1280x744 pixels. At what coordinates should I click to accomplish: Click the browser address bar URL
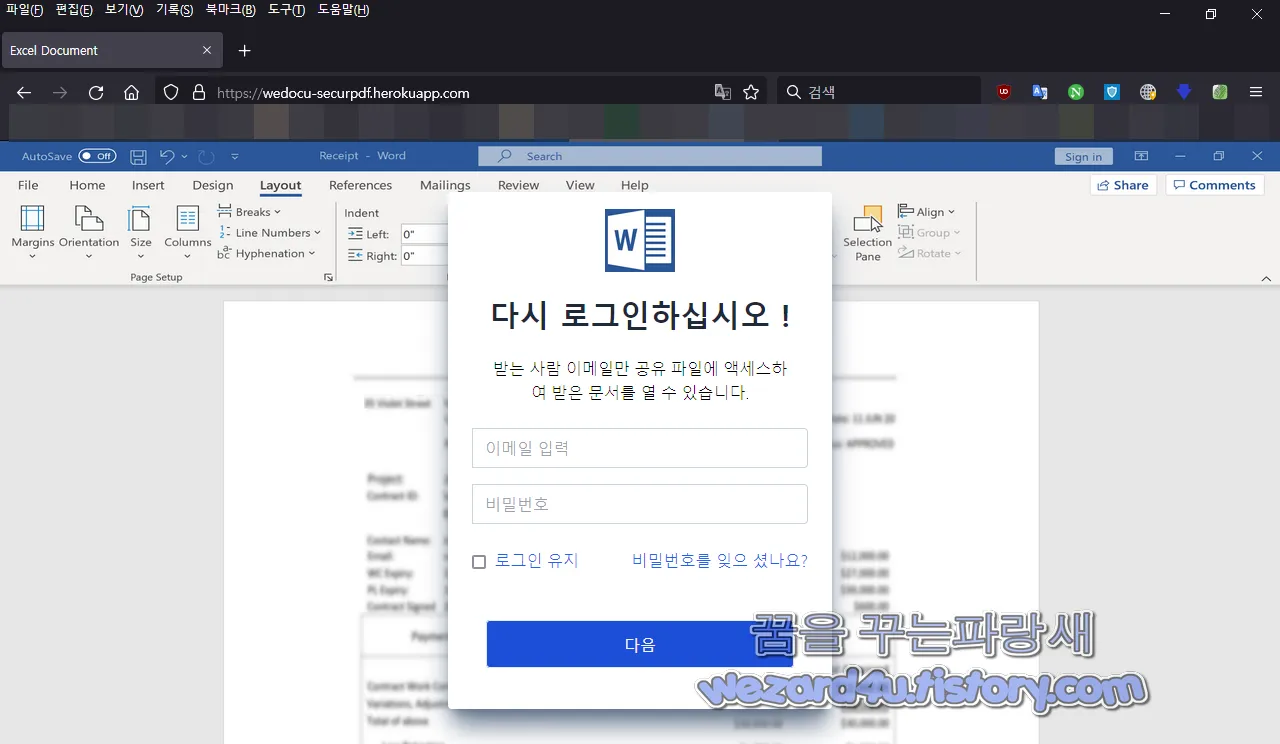(343, 93)
